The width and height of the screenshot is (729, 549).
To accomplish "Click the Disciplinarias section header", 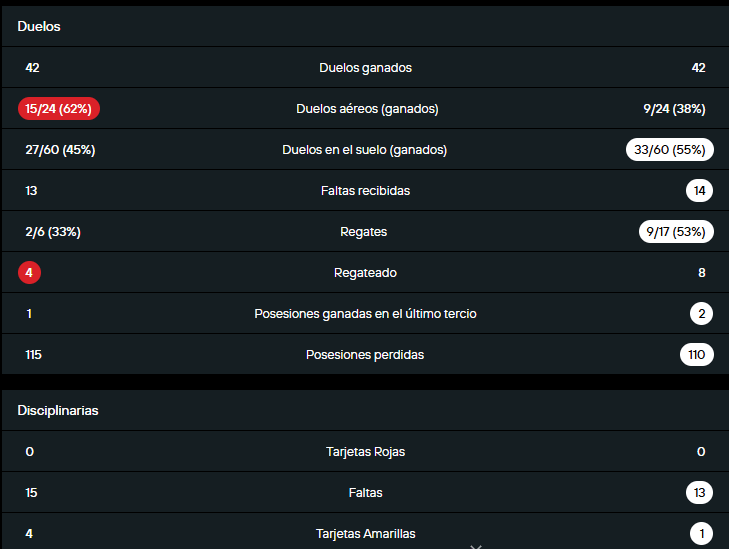I will coord(57,410).
